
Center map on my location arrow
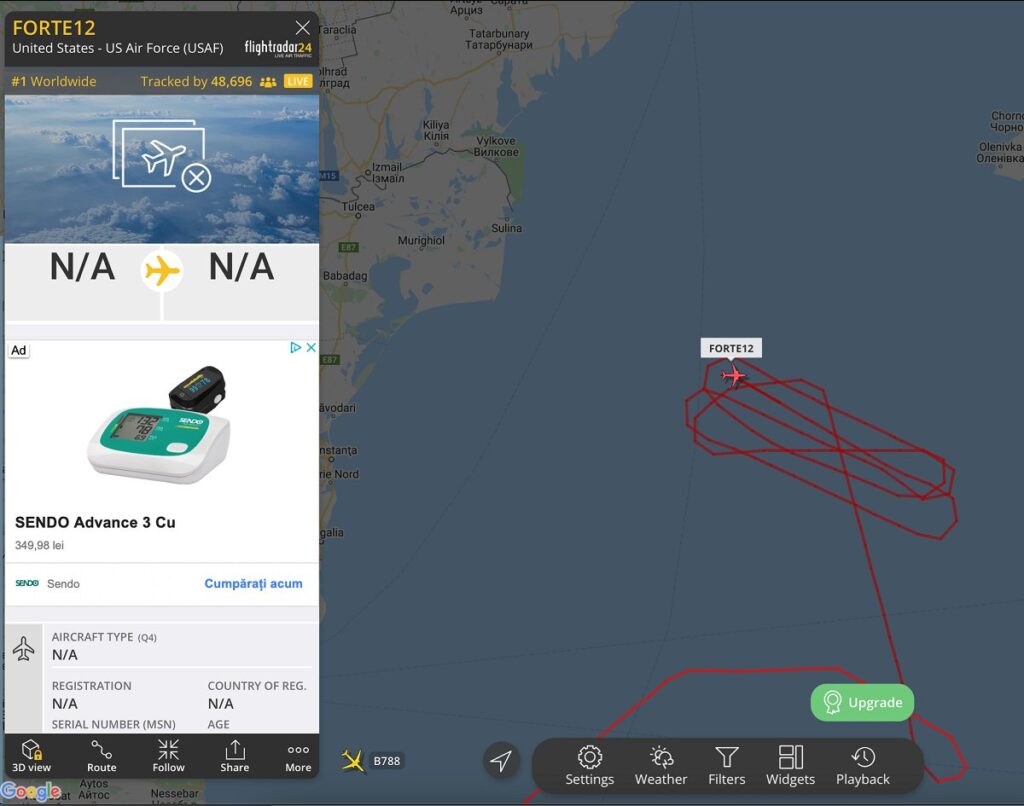coord(501,760)
